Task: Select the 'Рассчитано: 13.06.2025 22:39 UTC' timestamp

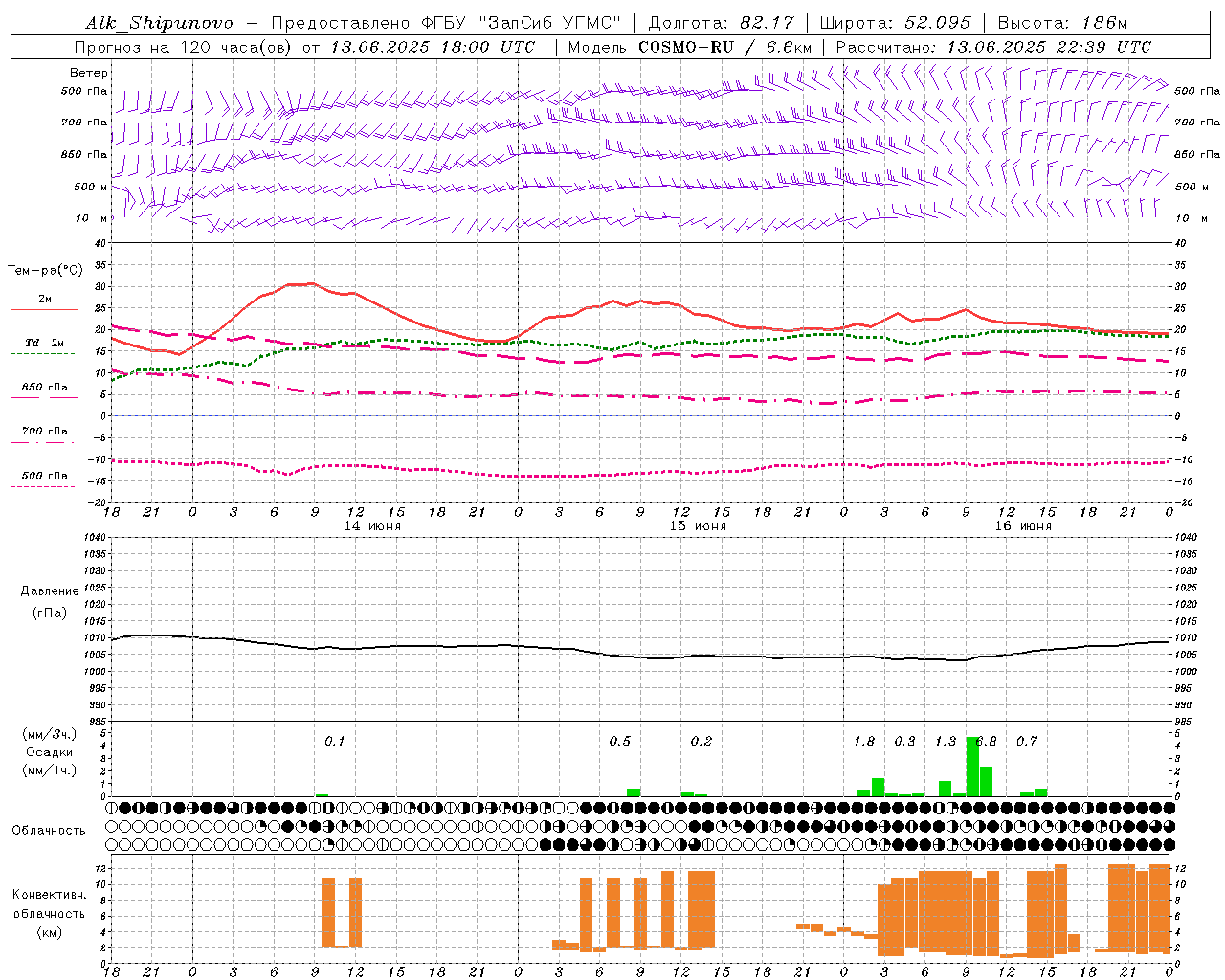Action: 993,47
